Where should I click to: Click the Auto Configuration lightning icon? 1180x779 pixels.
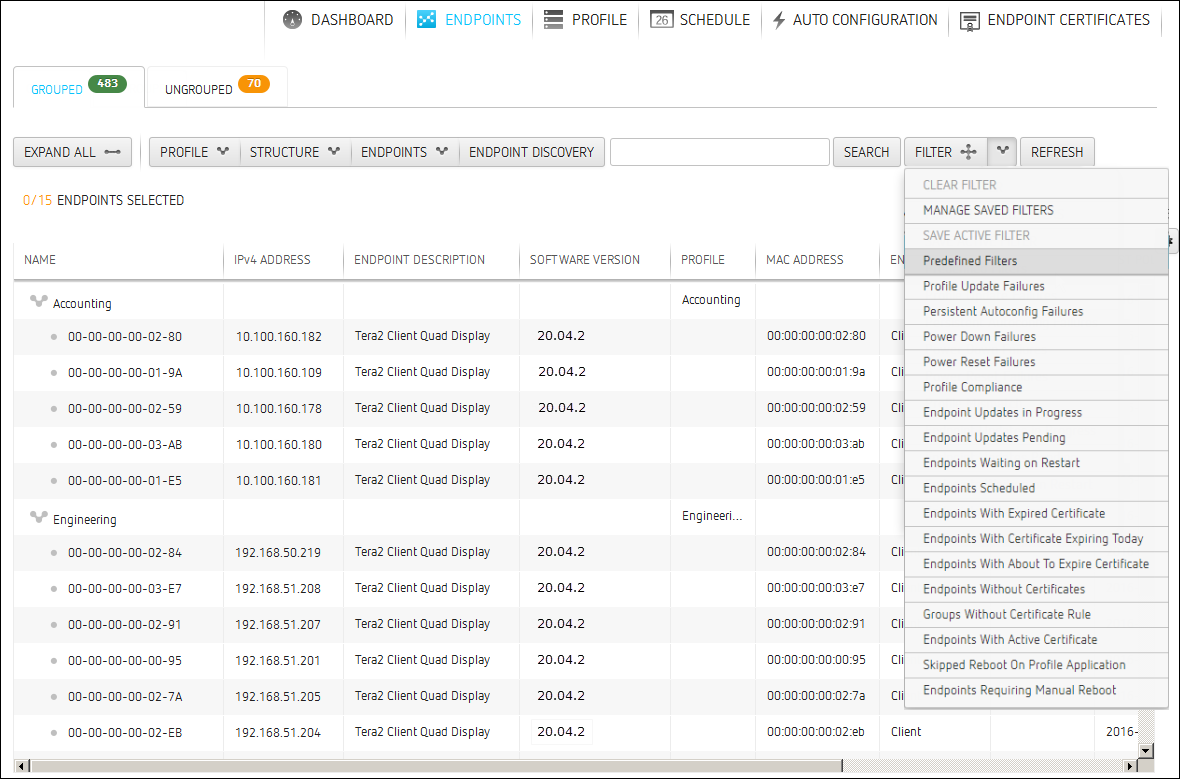(x=779, y=20)
